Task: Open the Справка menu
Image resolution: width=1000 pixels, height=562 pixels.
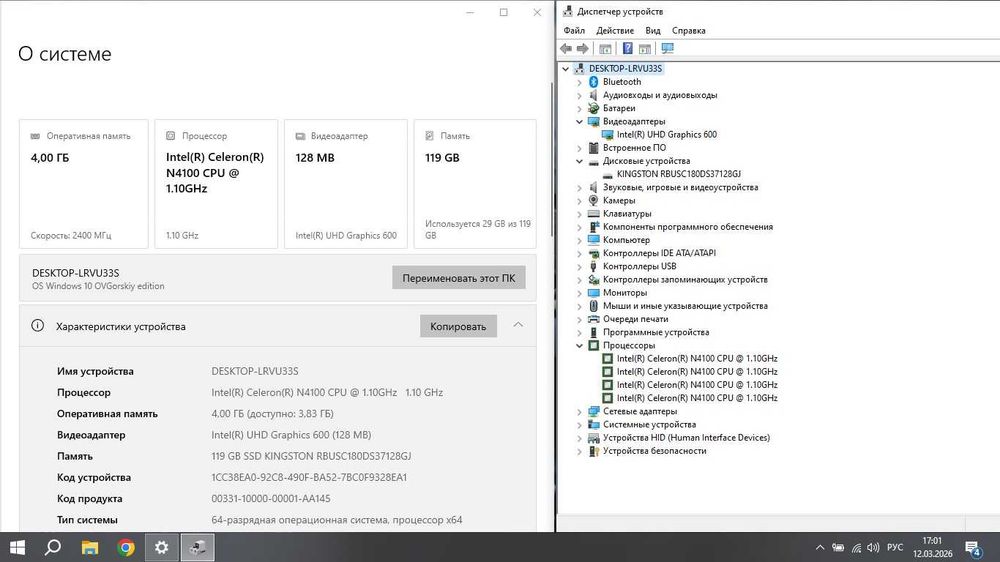Action: pos(688,30)
